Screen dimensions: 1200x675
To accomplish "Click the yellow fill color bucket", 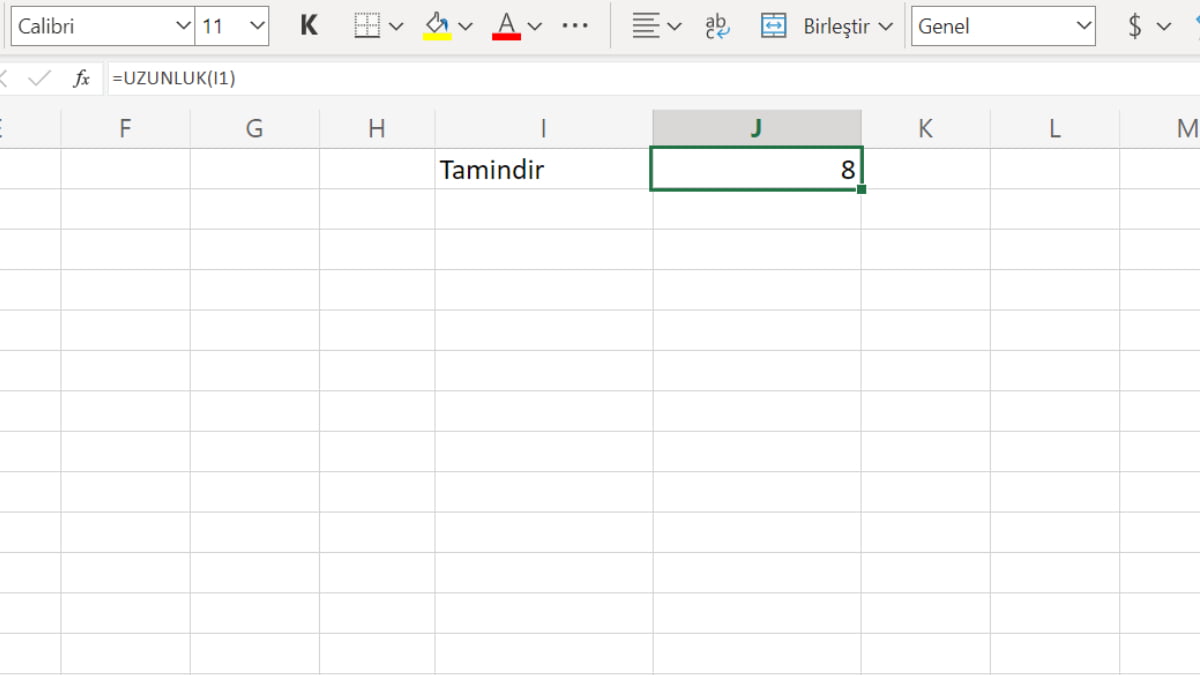I will click(x=437, y=26).
